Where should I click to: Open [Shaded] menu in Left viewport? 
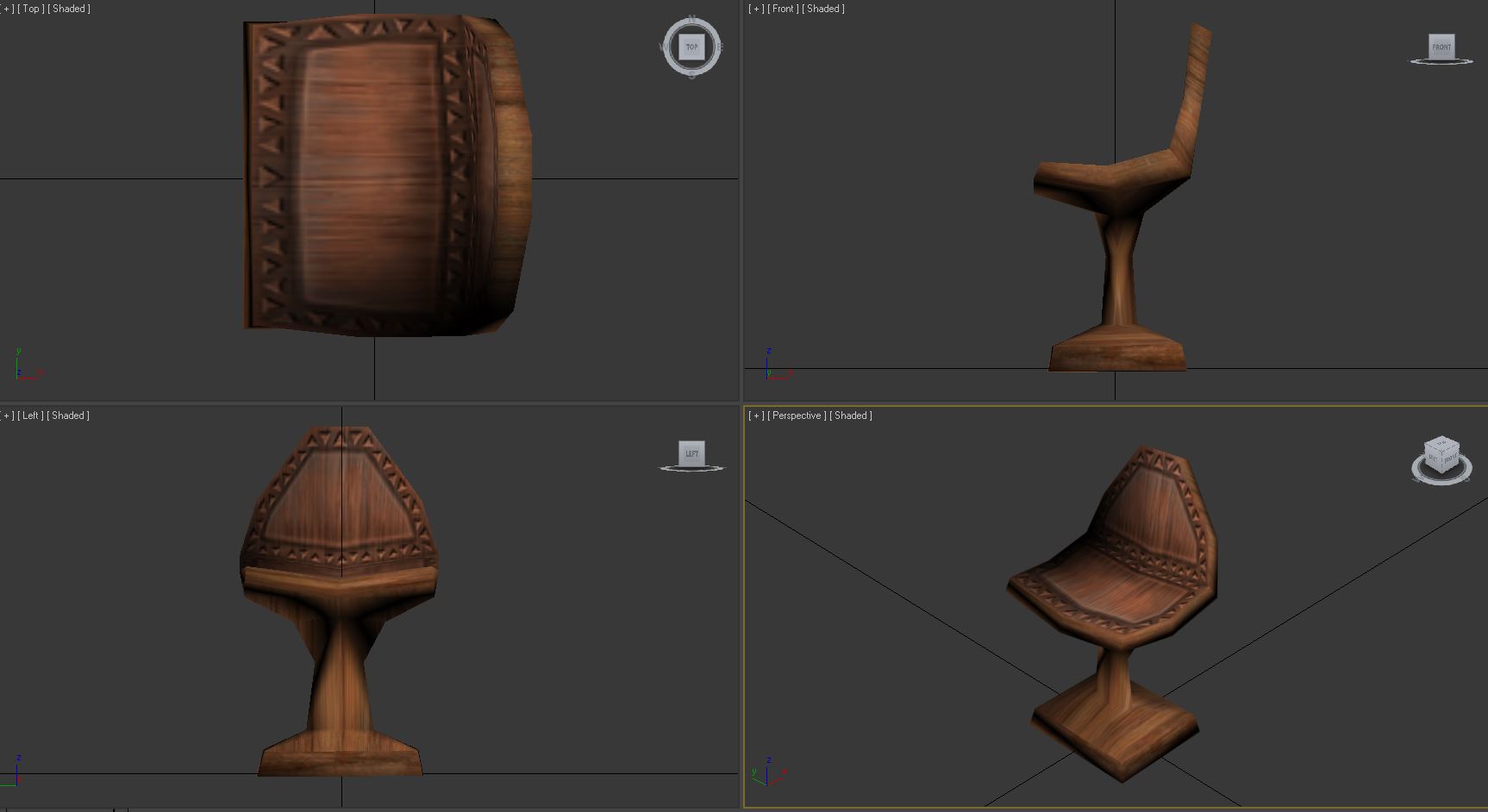tap(69, 415)
